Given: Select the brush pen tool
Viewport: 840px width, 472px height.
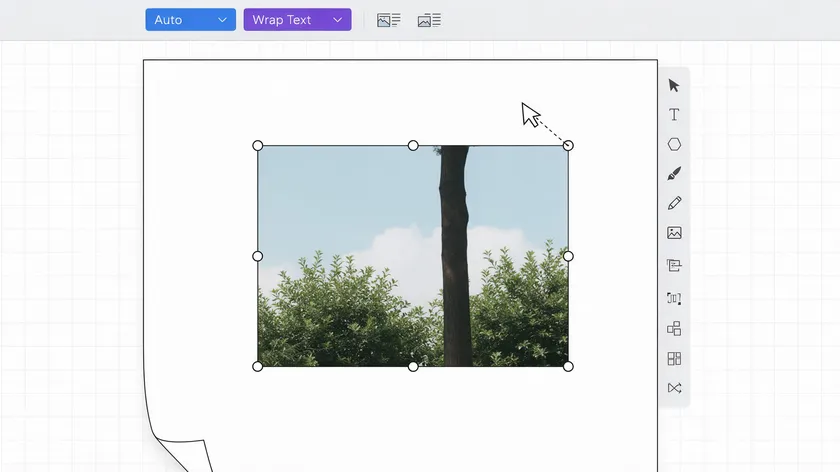Looking at the screenshot, I should point(674,174).
